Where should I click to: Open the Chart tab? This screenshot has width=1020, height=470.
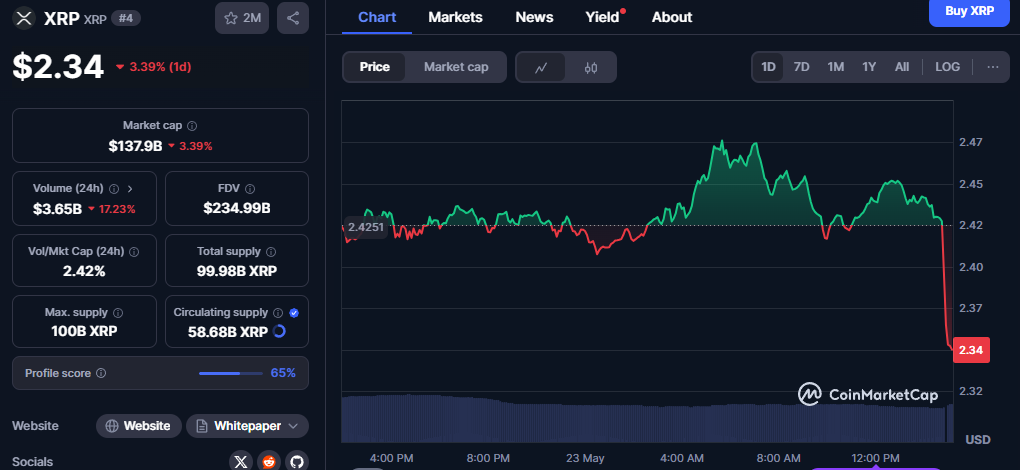point(377,17)
